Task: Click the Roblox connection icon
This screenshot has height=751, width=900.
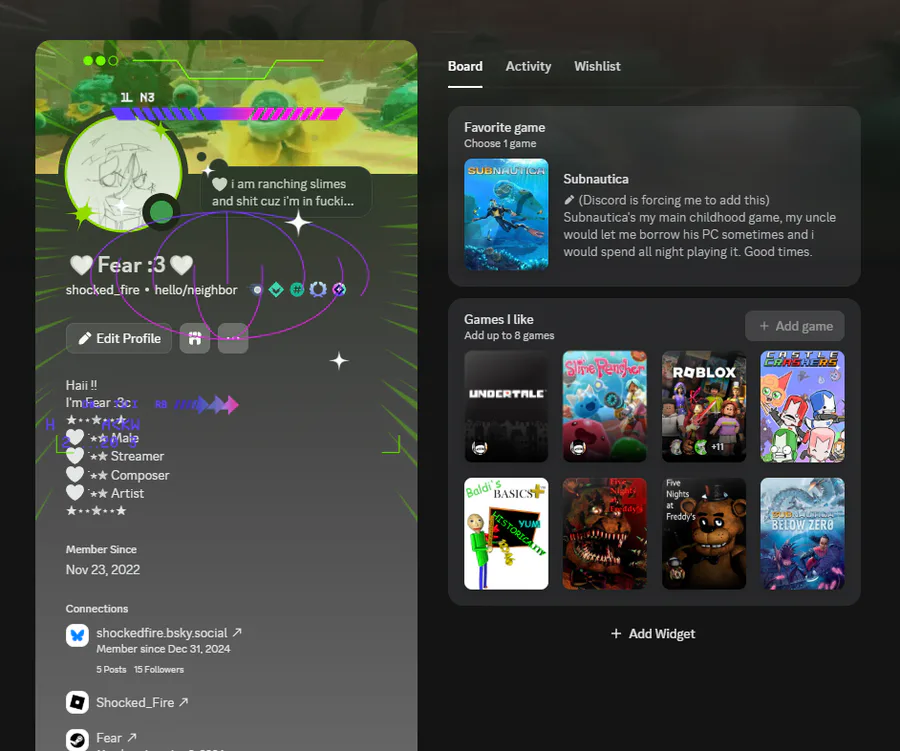Action: click(77, 702)
